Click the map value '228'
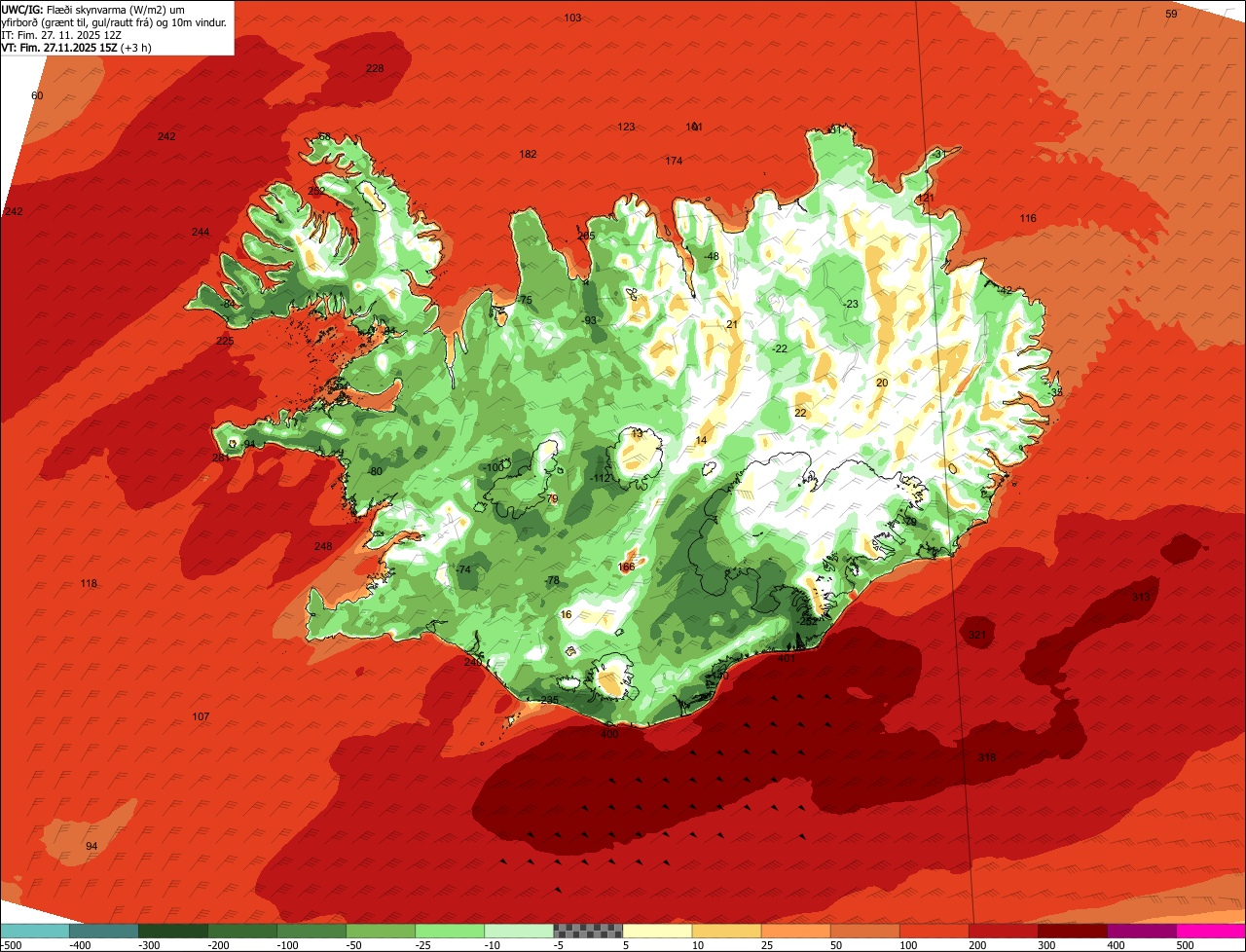This screenshot has width=1246, height=952. point(375,68)
